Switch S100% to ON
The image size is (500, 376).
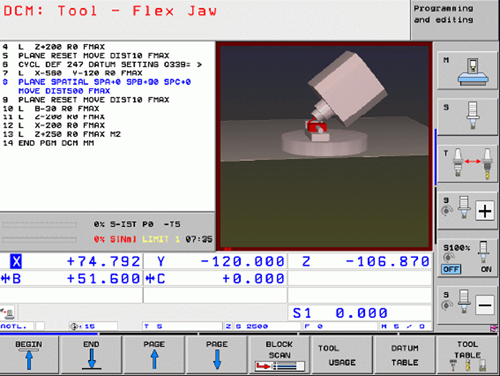click(x=486, y=269)
